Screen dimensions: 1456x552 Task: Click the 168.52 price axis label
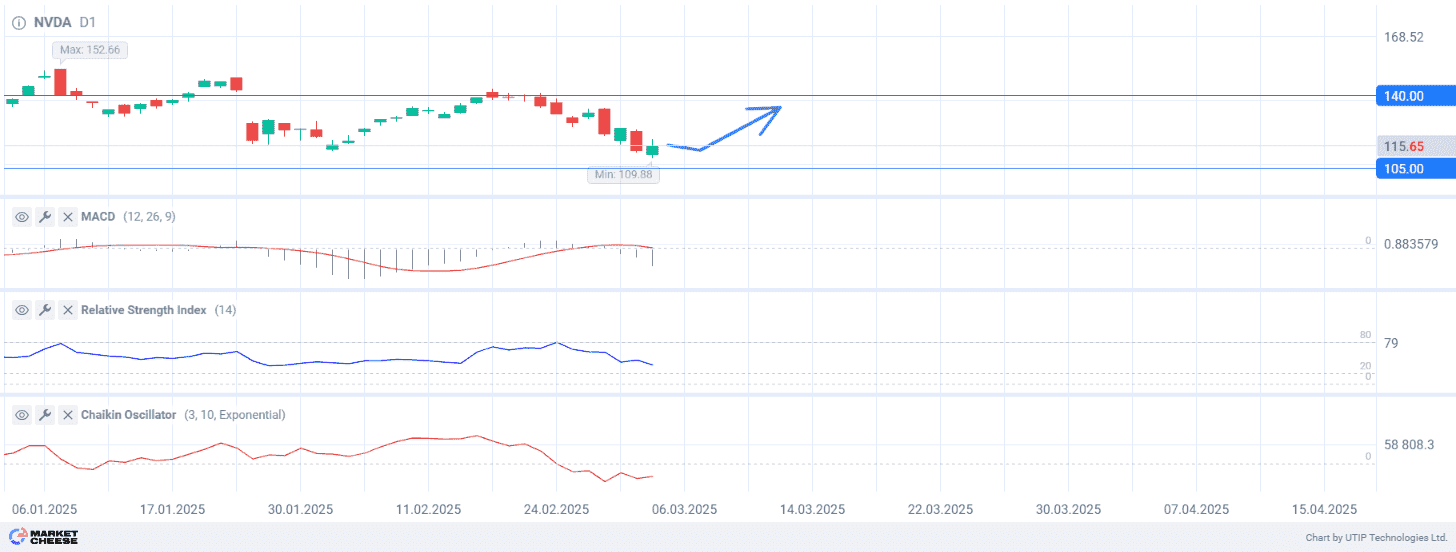pyautogui.click(x=1404, y=37)
